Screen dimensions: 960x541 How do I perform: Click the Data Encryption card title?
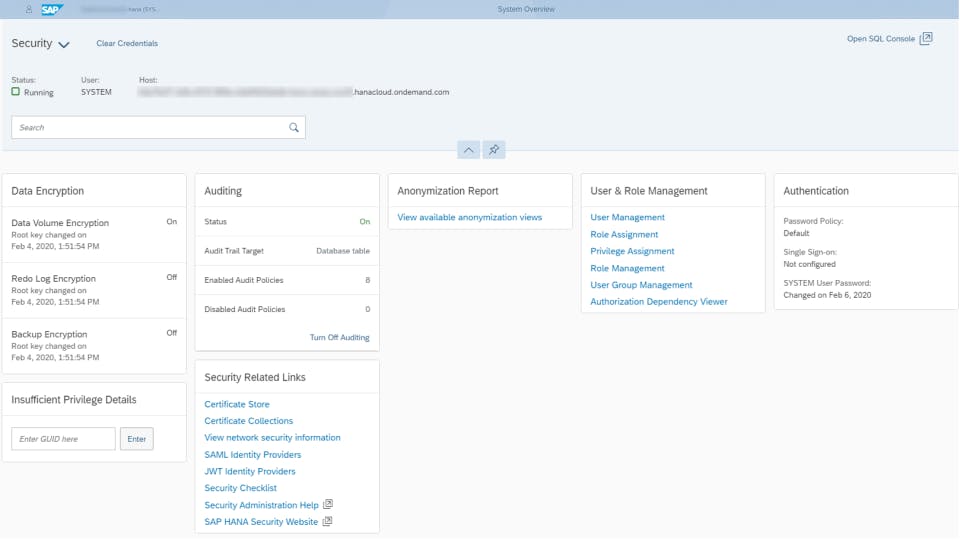(48, 191)
